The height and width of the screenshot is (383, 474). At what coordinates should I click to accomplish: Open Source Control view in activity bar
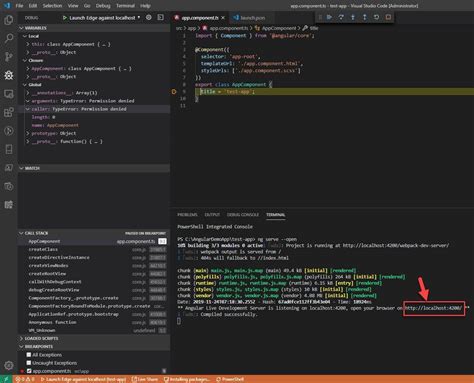coord(9,57)
